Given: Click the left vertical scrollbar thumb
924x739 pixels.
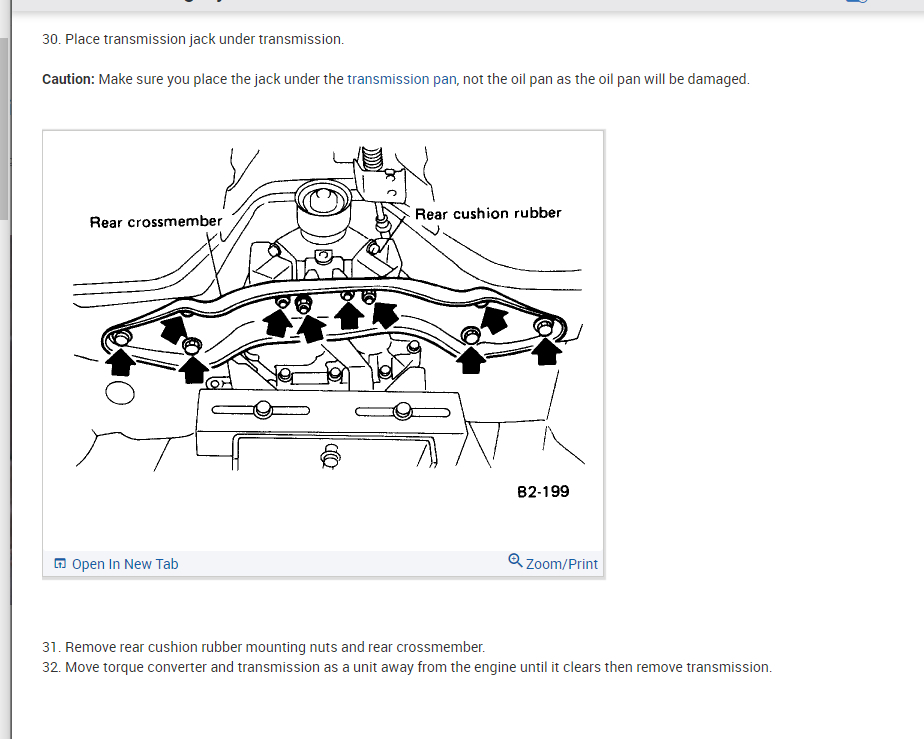Looking at the screenshot, I should coord(4,128).
